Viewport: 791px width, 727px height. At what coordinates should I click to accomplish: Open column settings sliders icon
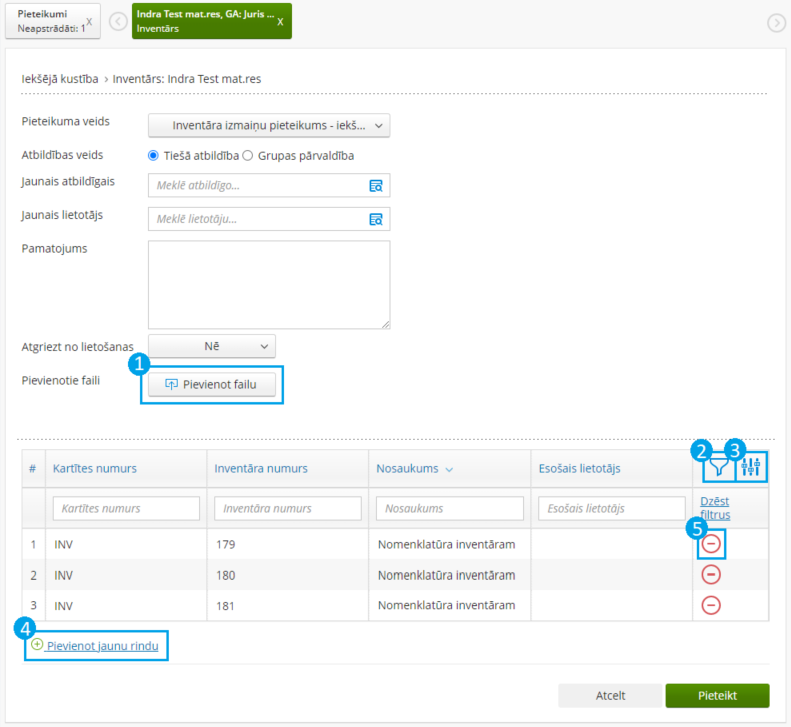[751, 467]
